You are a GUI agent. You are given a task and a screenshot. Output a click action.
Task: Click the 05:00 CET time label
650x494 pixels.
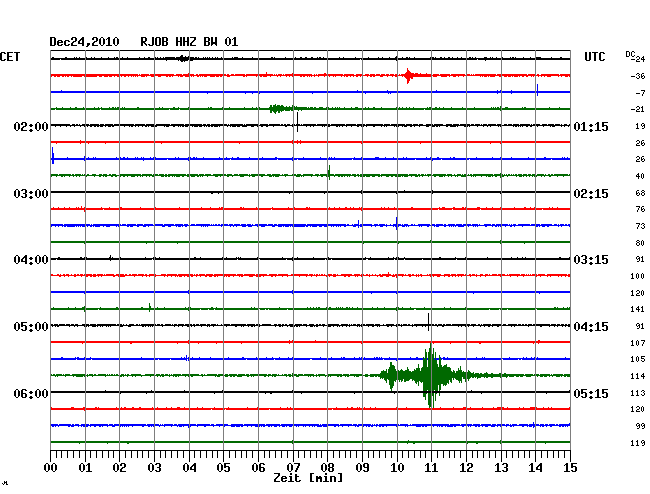point(31,327)
